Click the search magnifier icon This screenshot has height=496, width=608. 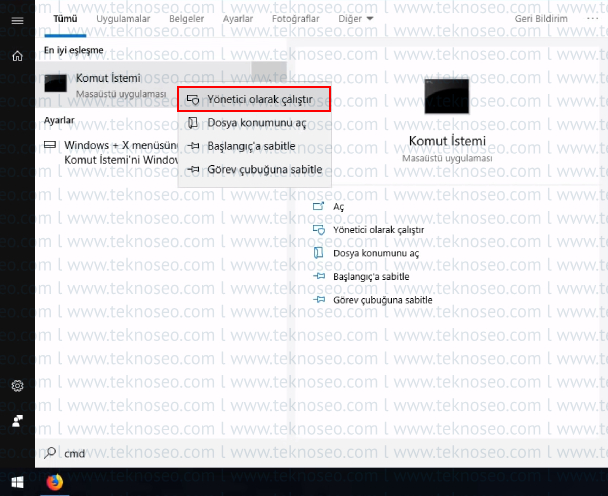(50, 453)
